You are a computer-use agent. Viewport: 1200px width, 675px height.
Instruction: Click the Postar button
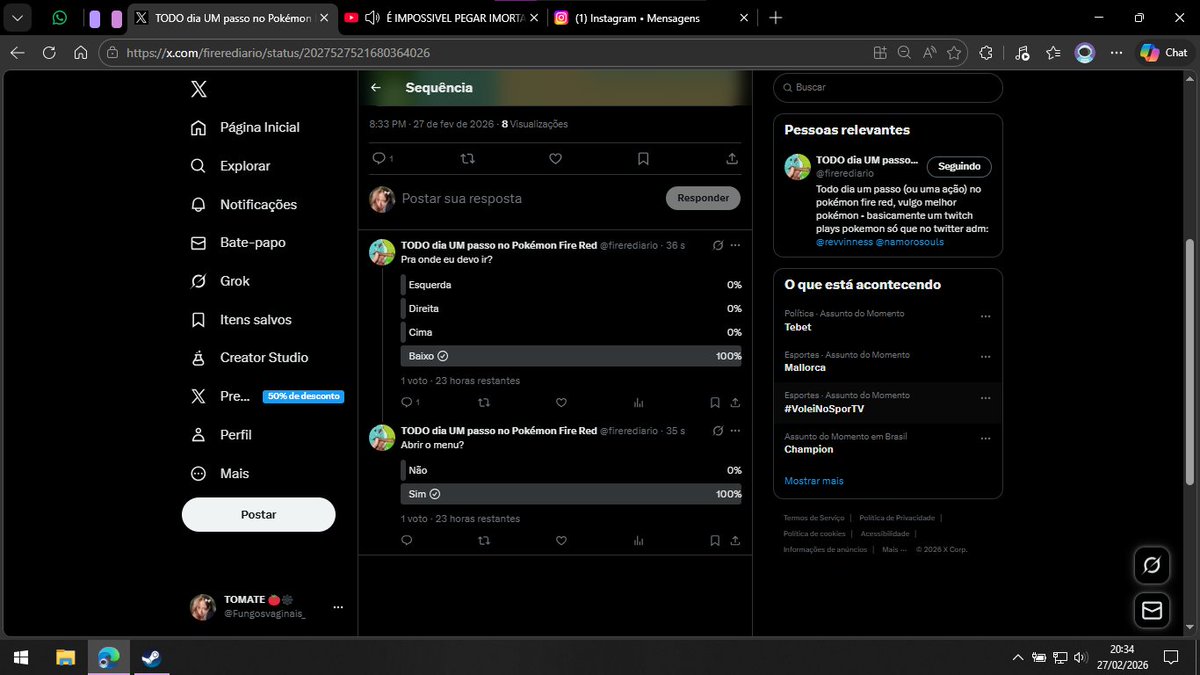pos(258,514)
